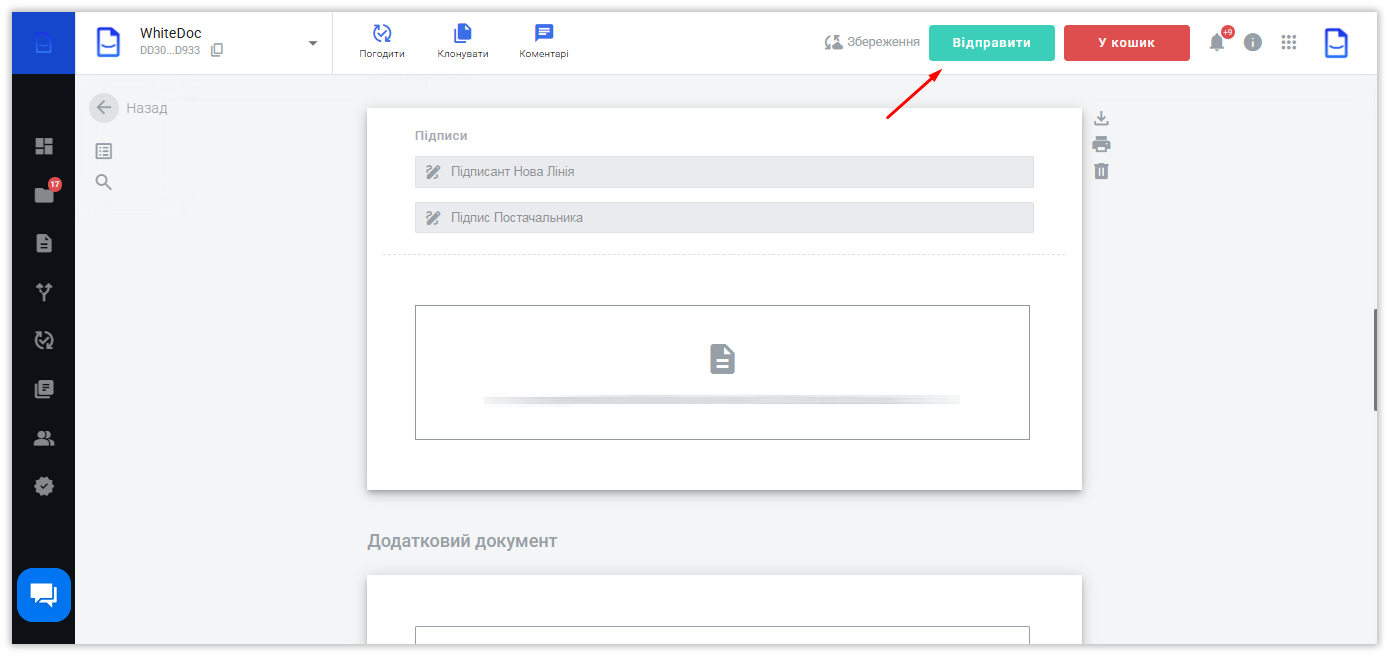
Task: Open the apps grid menu icon
Action: coord(1289,43)
